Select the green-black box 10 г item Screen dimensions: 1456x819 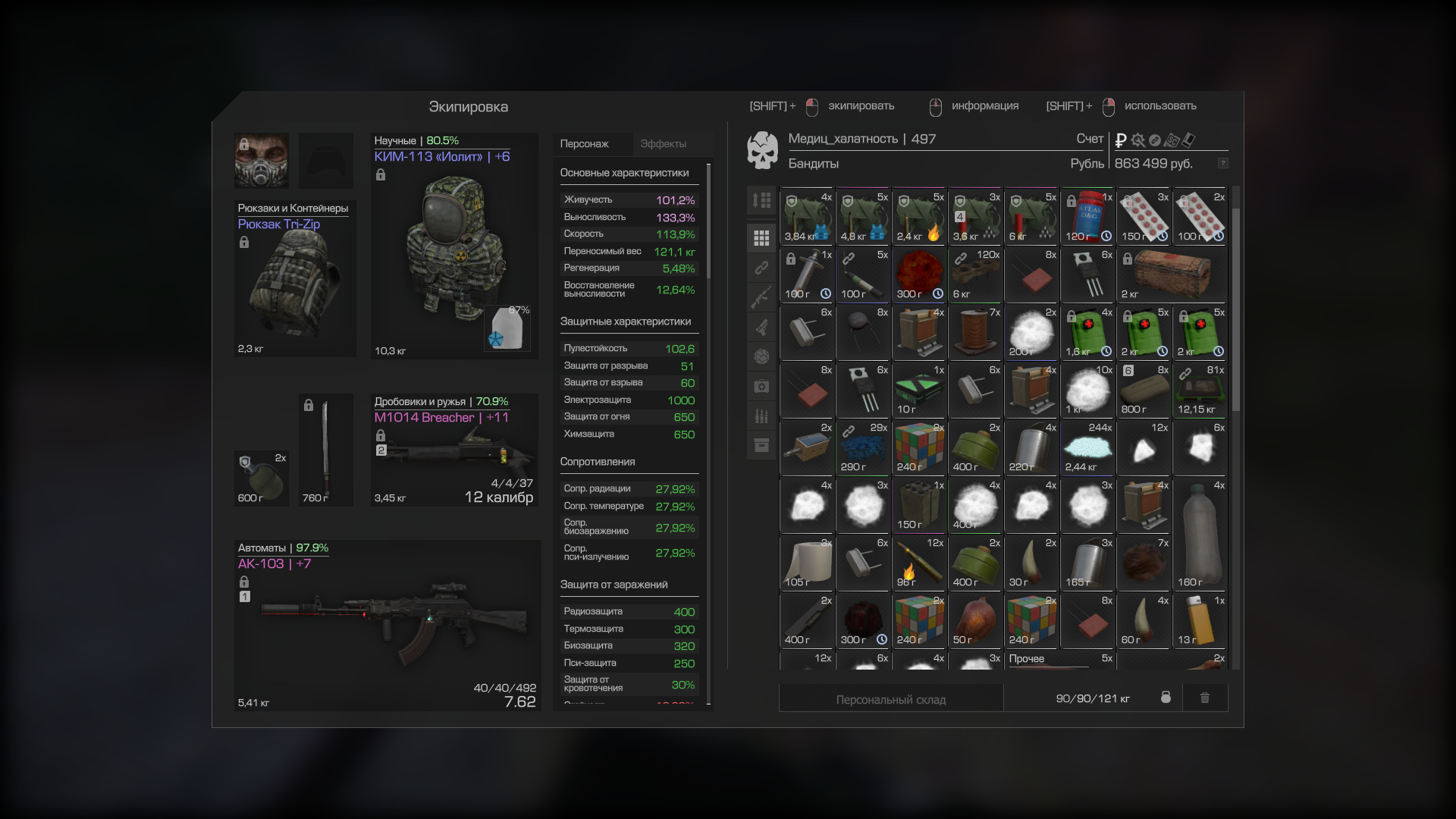click(x=920, y=389)
